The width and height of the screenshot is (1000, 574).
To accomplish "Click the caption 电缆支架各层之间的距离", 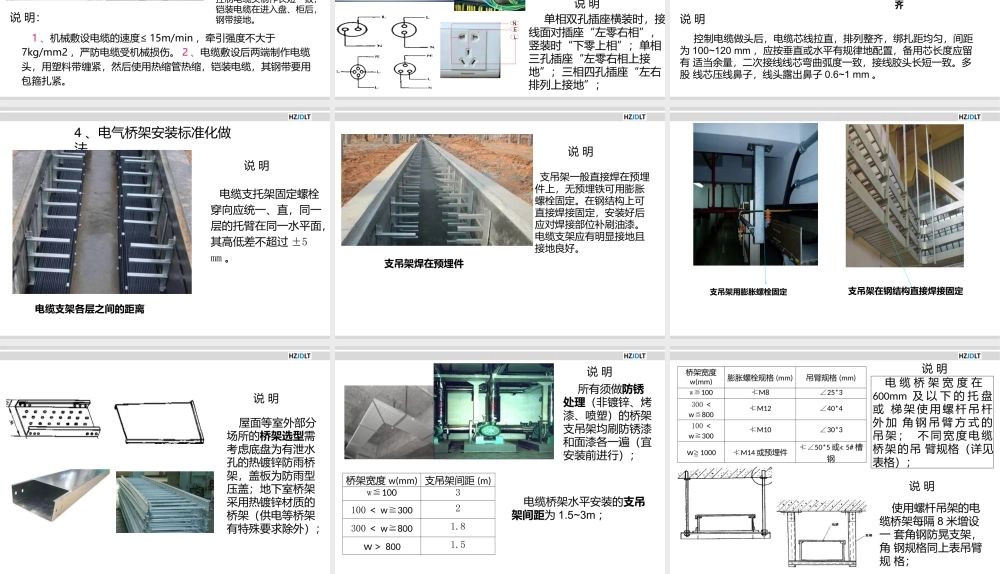I will (90, 309).
